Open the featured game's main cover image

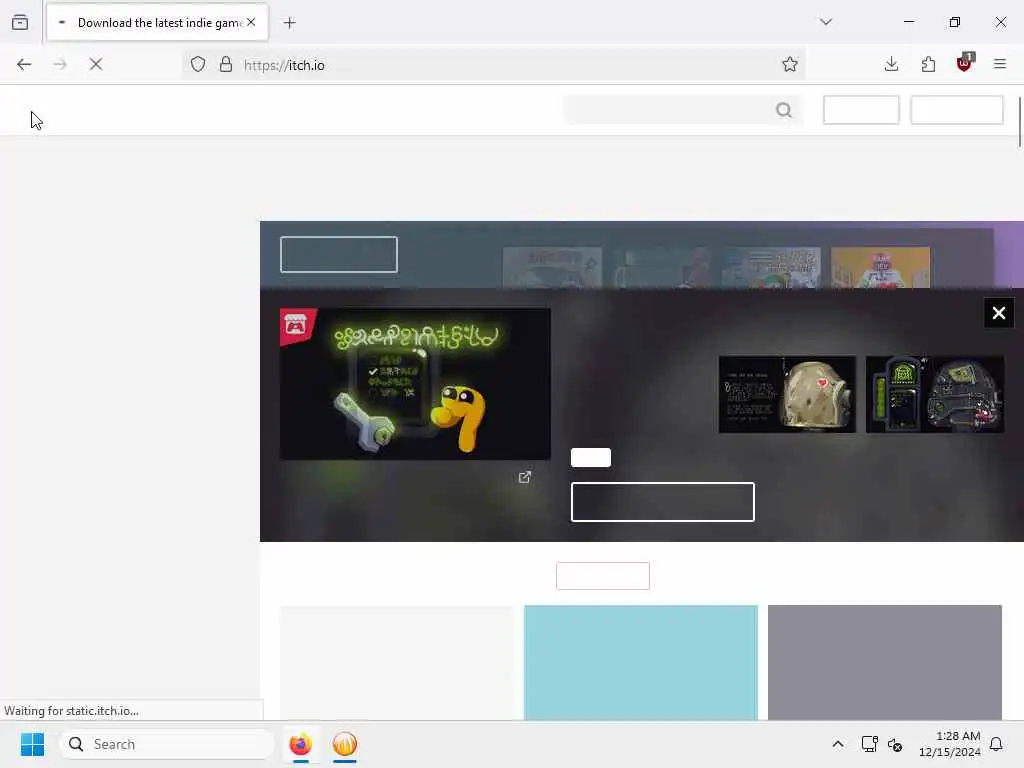(415, 384)
